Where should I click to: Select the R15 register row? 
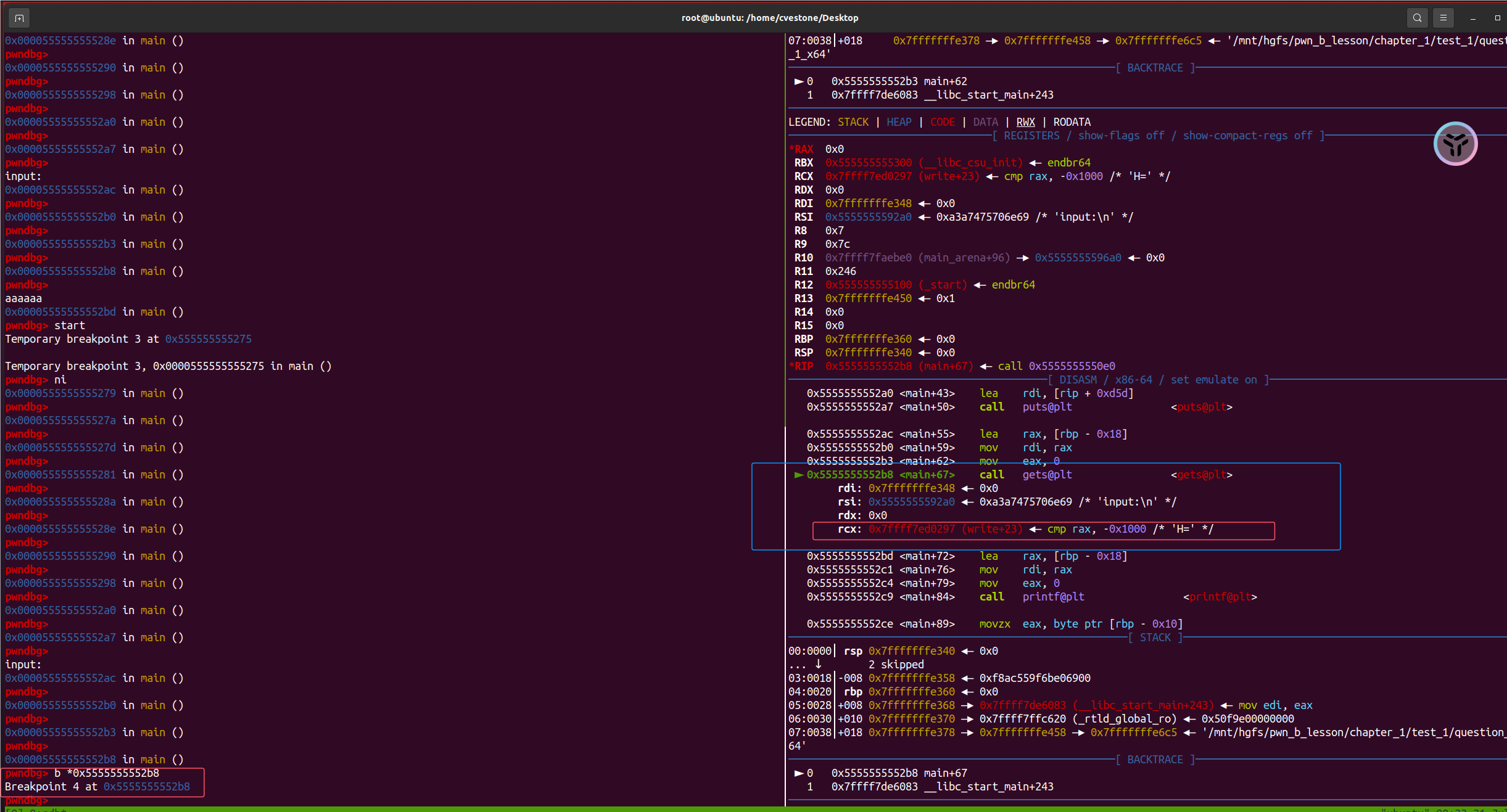tap(819, 326)
